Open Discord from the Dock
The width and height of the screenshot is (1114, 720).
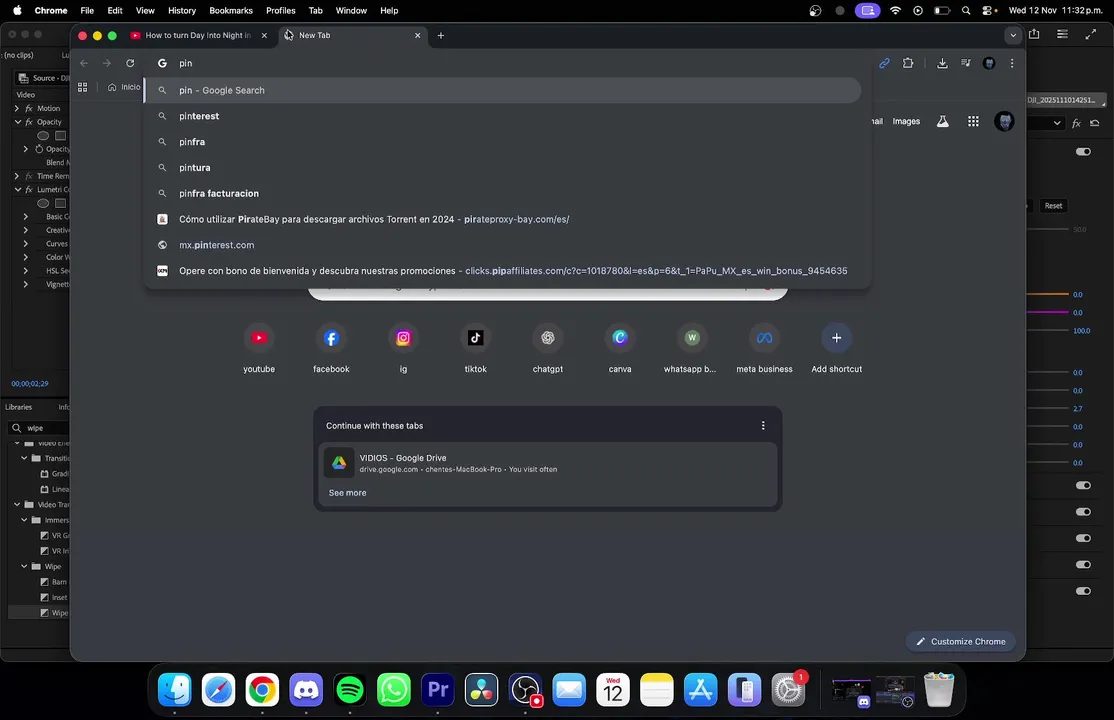pos(306,689)
